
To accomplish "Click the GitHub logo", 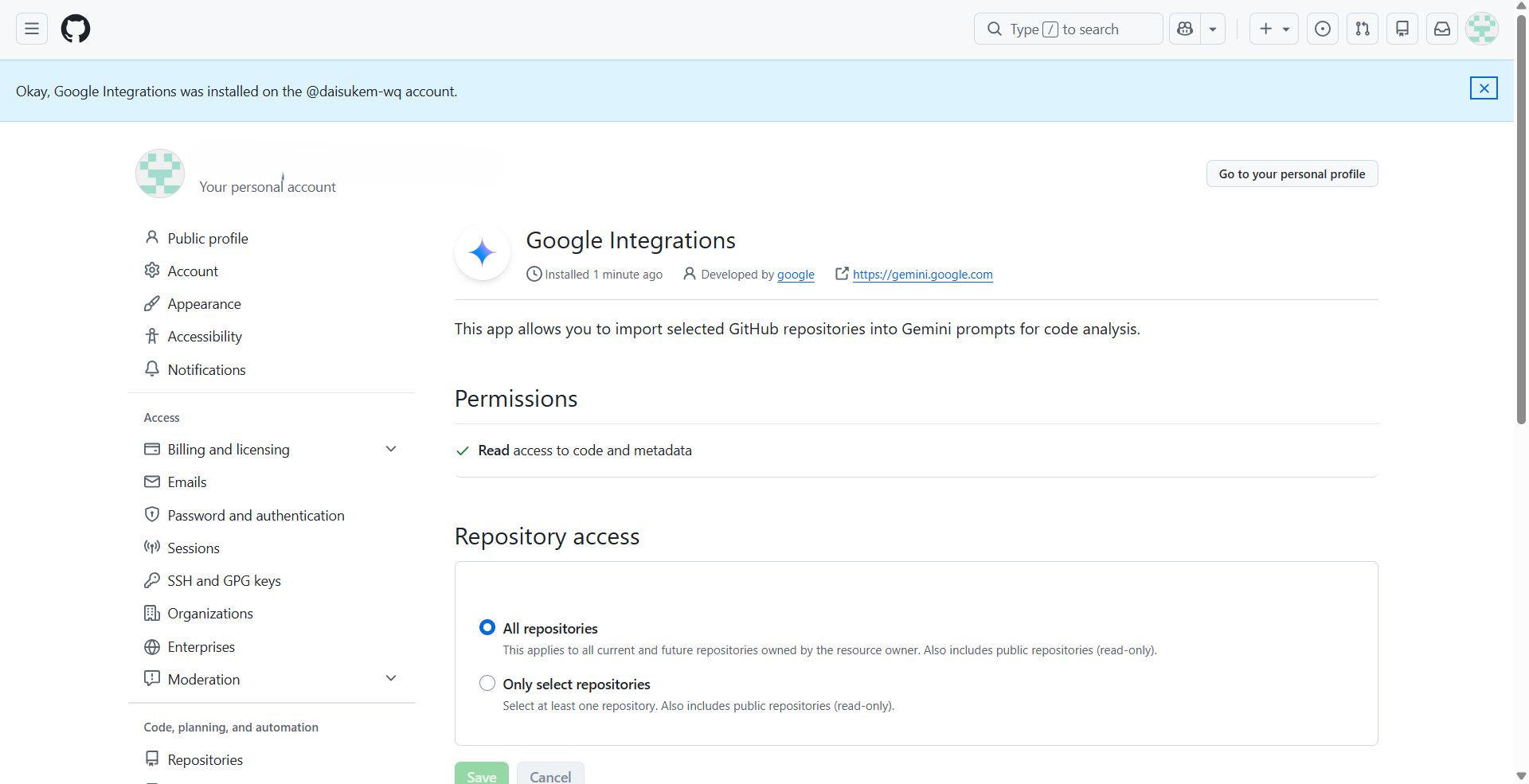I will tap(76, 29).
